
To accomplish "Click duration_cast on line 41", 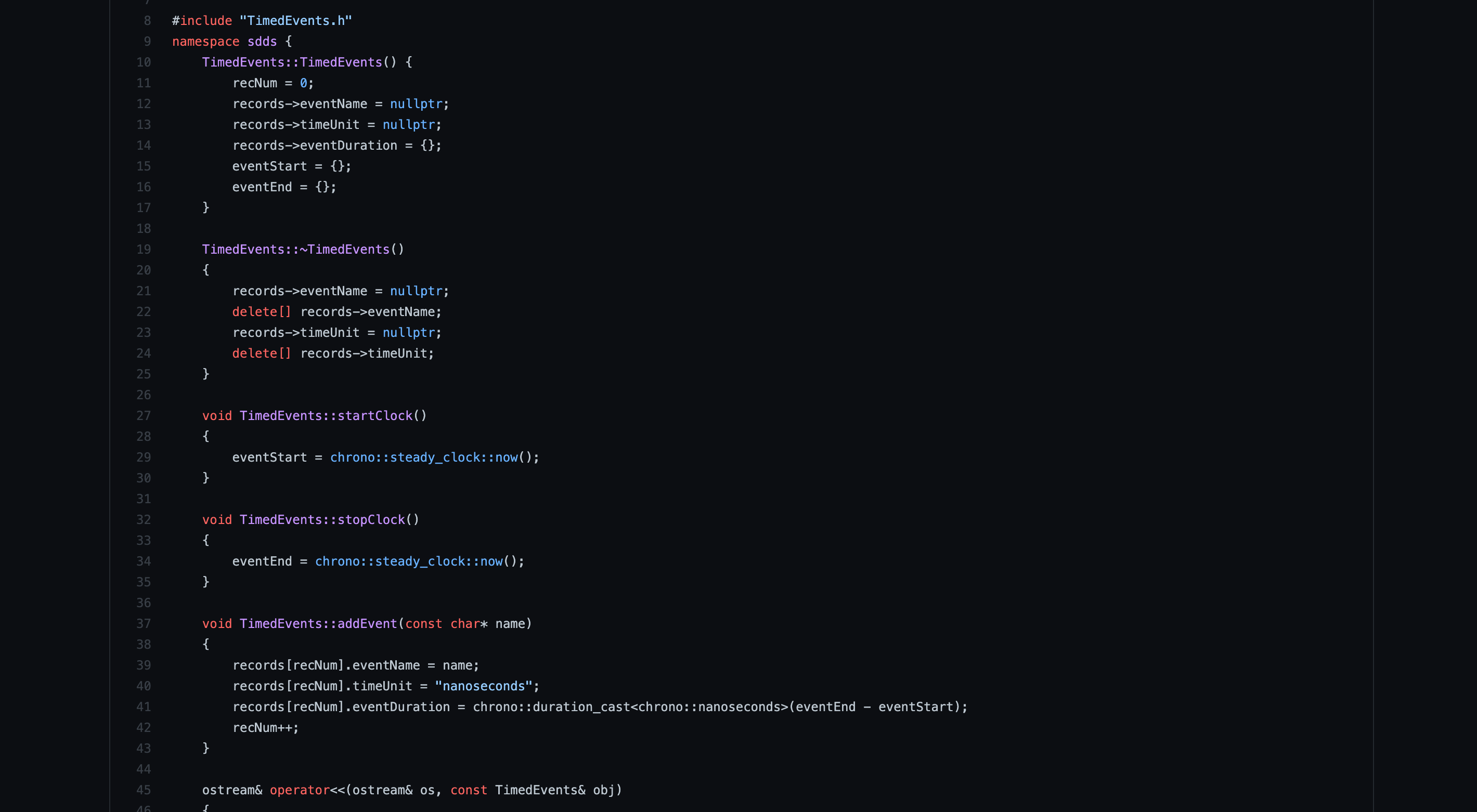I will 581,706.
